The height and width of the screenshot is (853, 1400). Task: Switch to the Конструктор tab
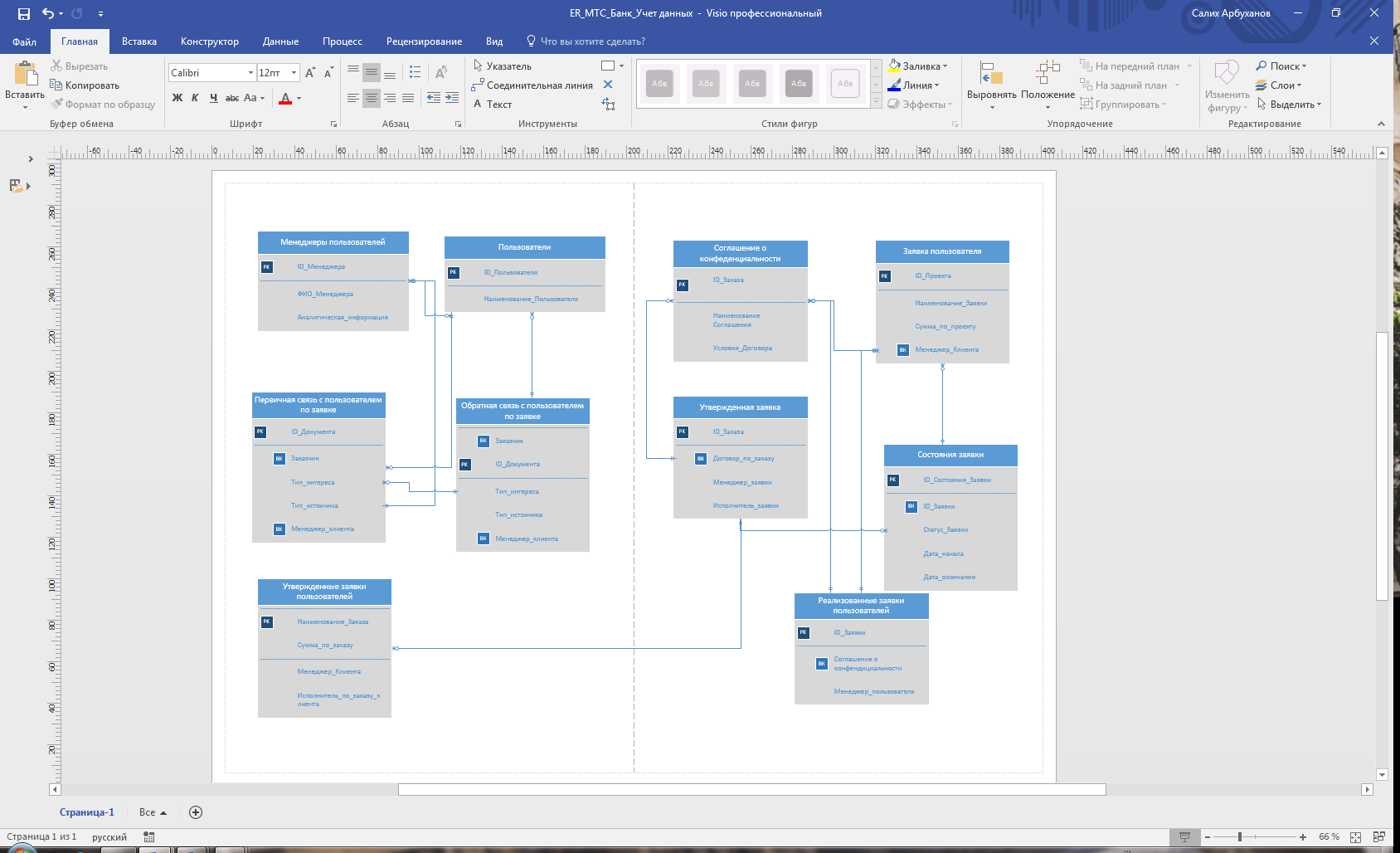pyautogui.click(x=210, y=41)
